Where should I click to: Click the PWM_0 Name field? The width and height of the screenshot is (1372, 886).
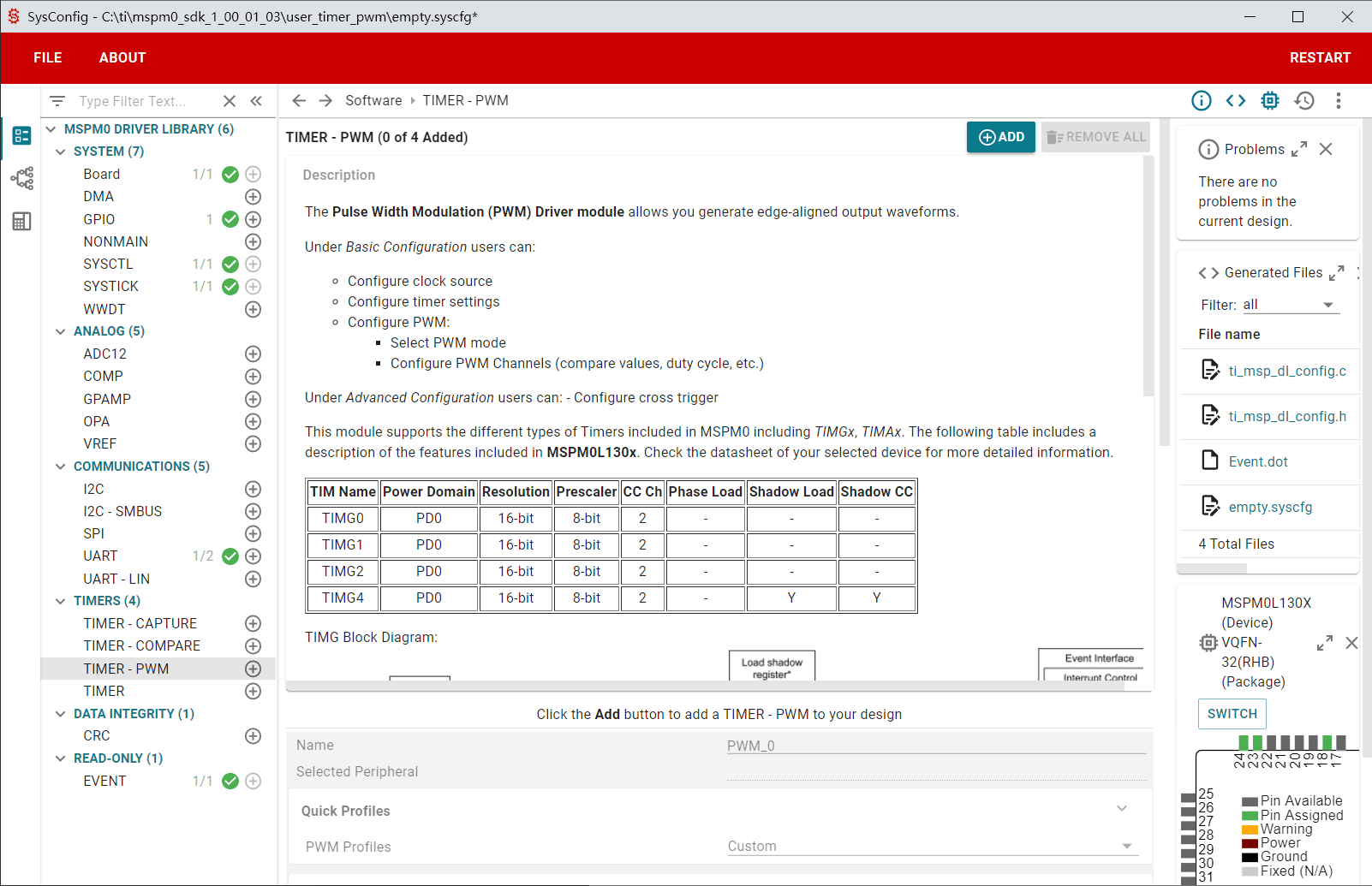[x=936, y=746]
